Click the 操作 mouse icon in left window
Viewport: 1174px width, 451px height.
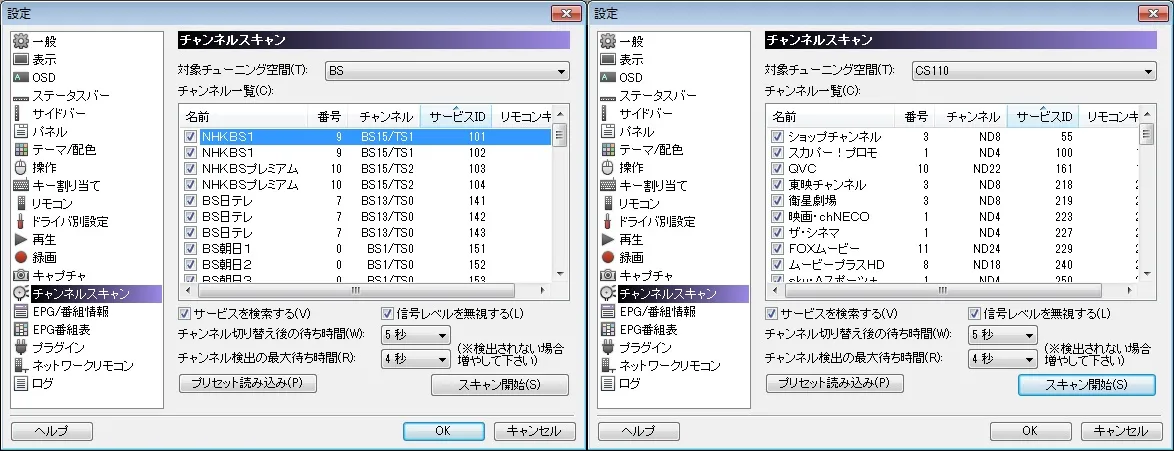(21, 167)
